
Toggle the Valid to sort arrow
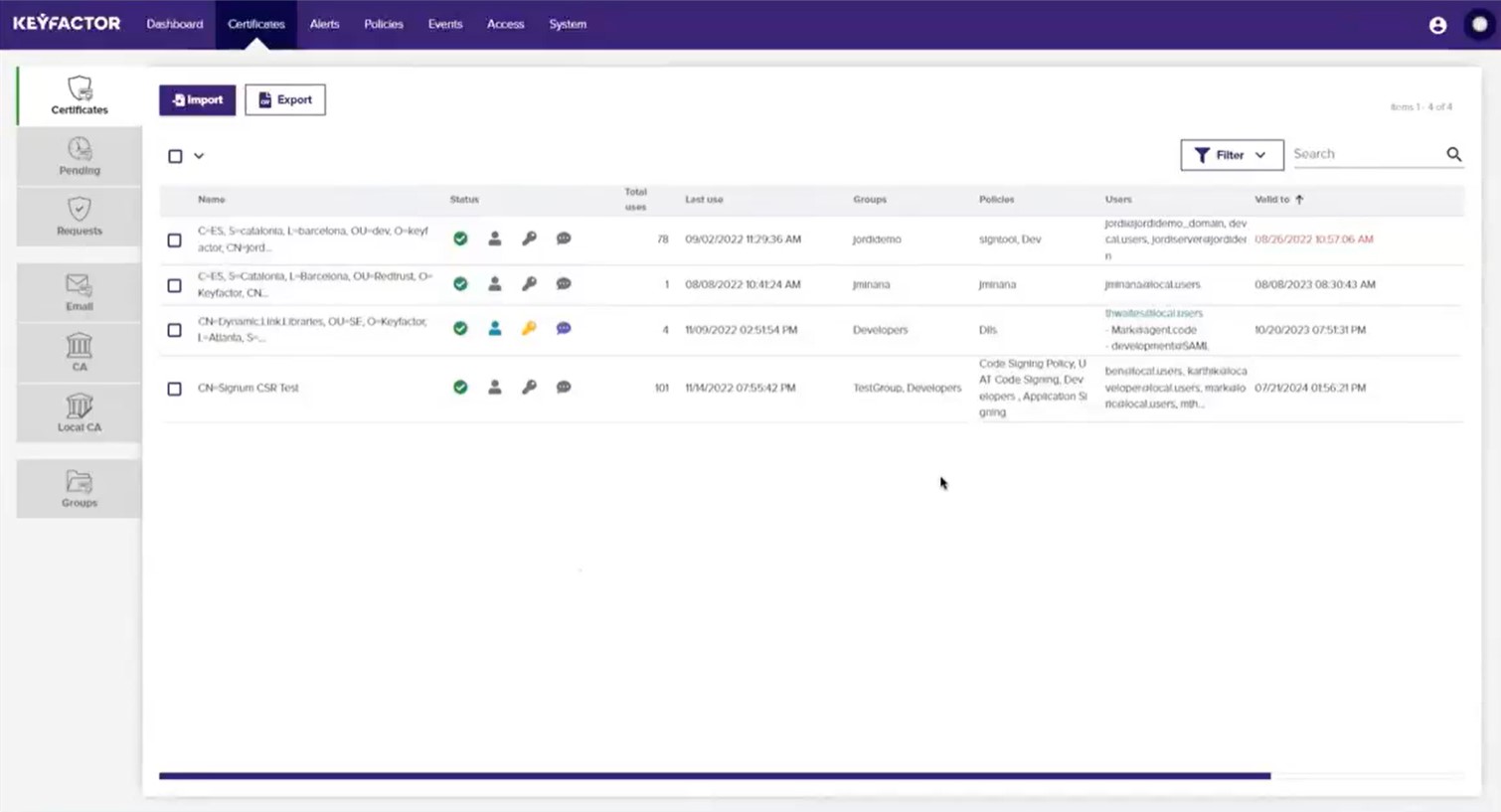[x=1299, y=199]
